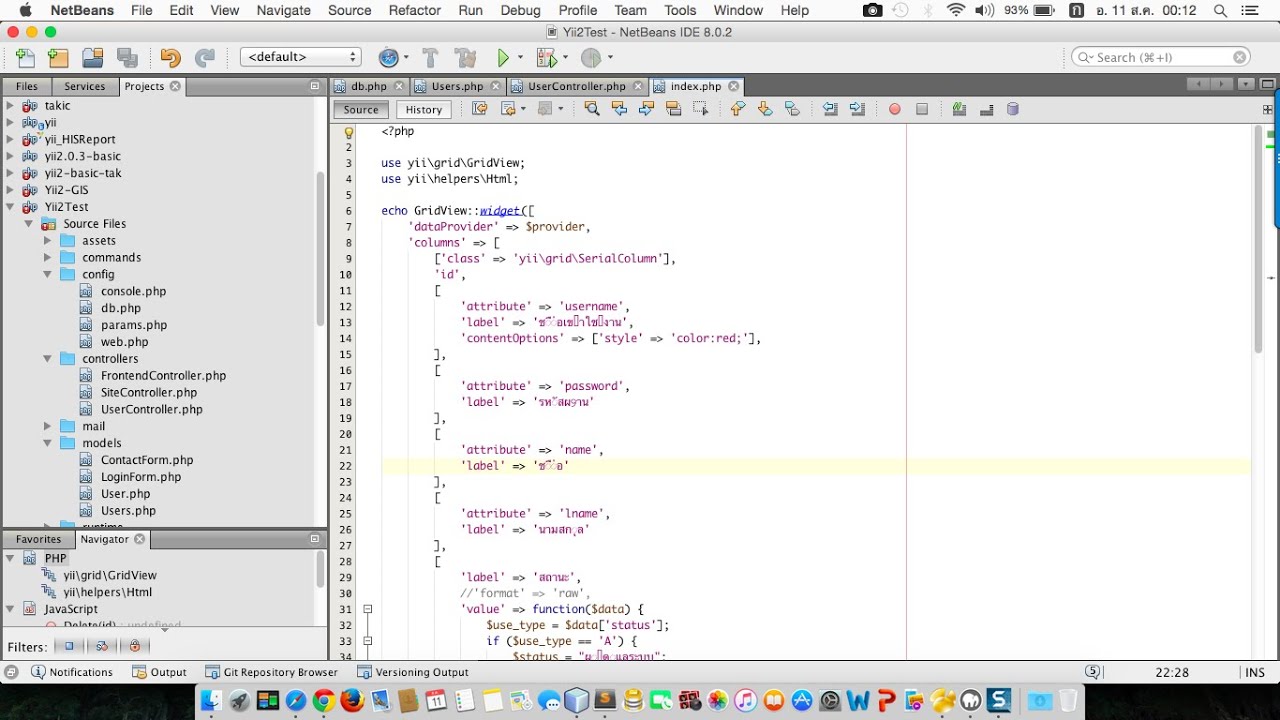Undo the last edit via toolbar
Screen dimensions: 1280x720
point(170,58)
